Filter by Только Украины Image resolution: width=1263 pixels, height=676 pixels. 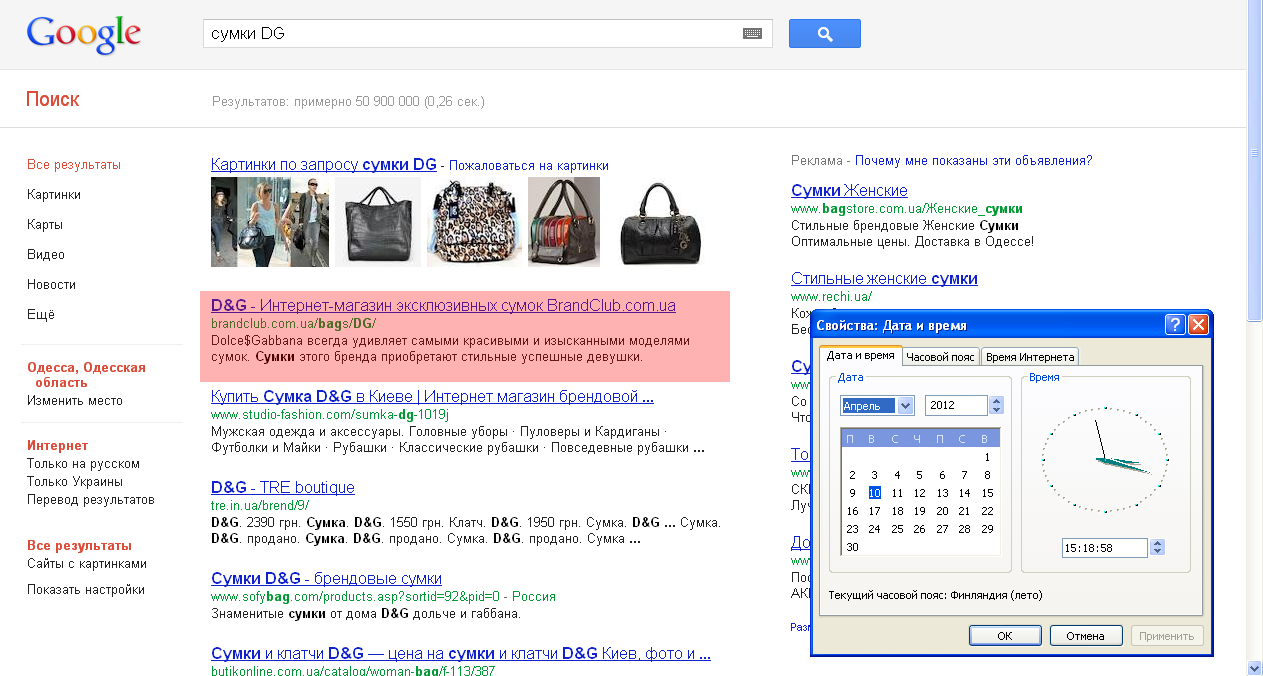pos(75,482)
